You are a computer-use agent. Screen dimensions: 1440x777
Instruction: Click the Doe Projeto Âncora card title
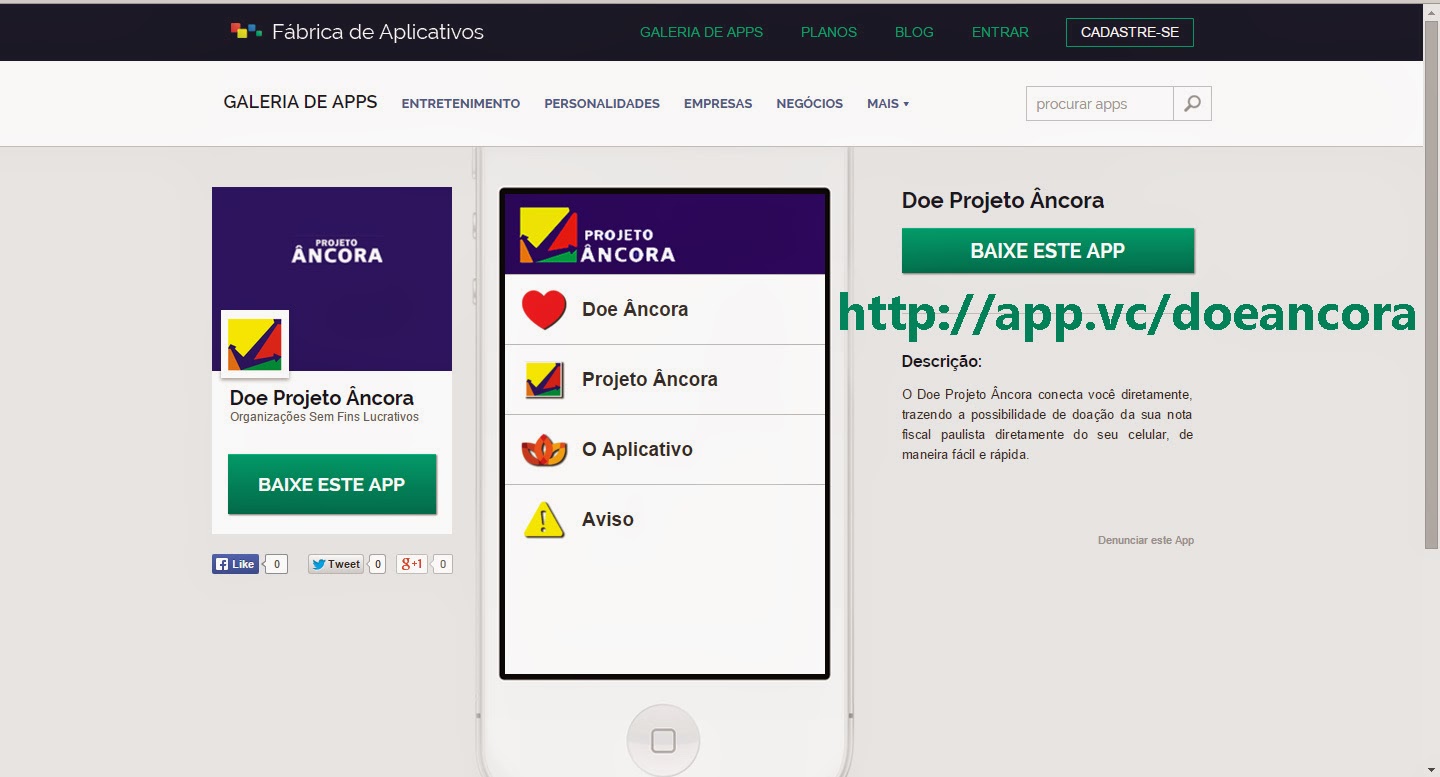tap(322, 397)
